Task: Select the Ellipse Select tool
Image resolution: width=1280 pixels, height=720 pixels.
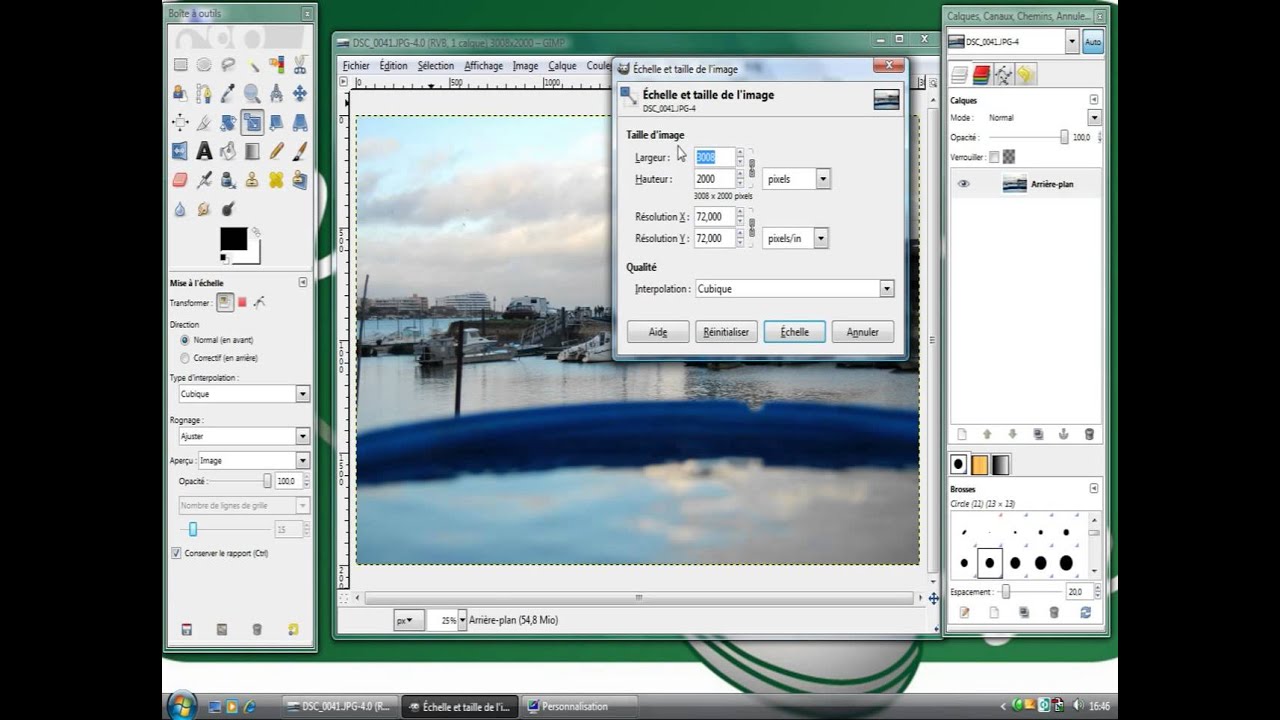Action: click(x=204, y=65)
